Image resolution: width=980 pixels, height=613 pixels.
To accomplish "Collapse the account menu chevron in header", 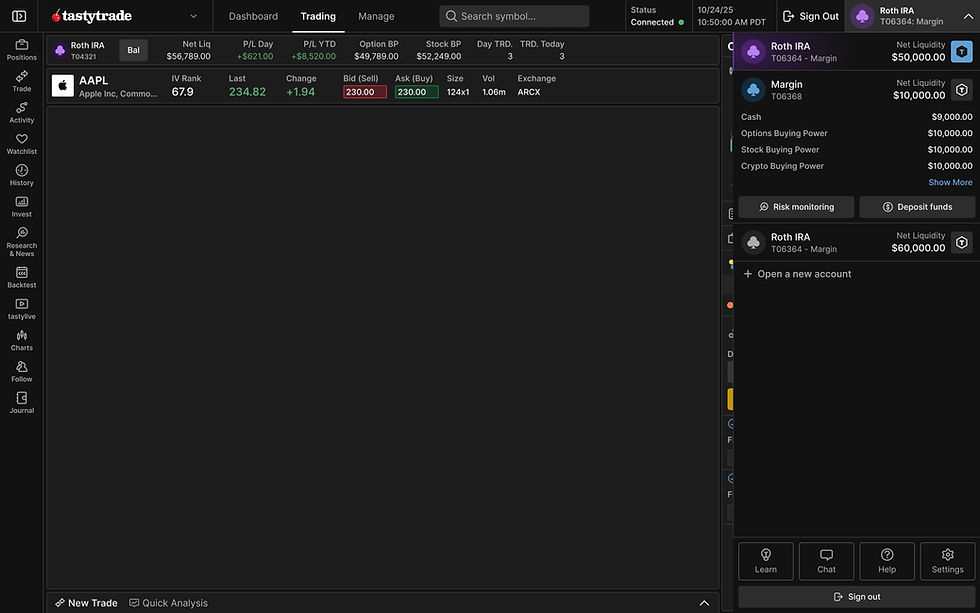I will [968, 16].
